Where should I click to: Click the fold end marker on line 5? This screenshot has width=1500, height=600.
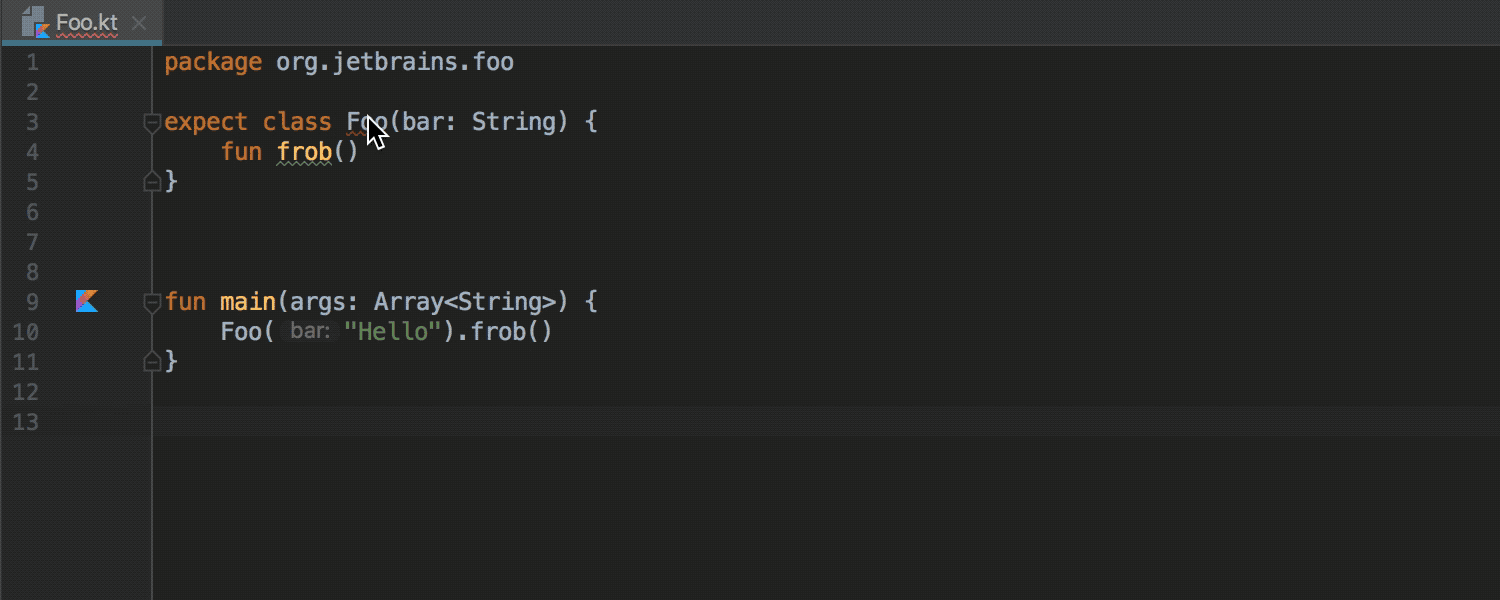click(x=152, y=182)
